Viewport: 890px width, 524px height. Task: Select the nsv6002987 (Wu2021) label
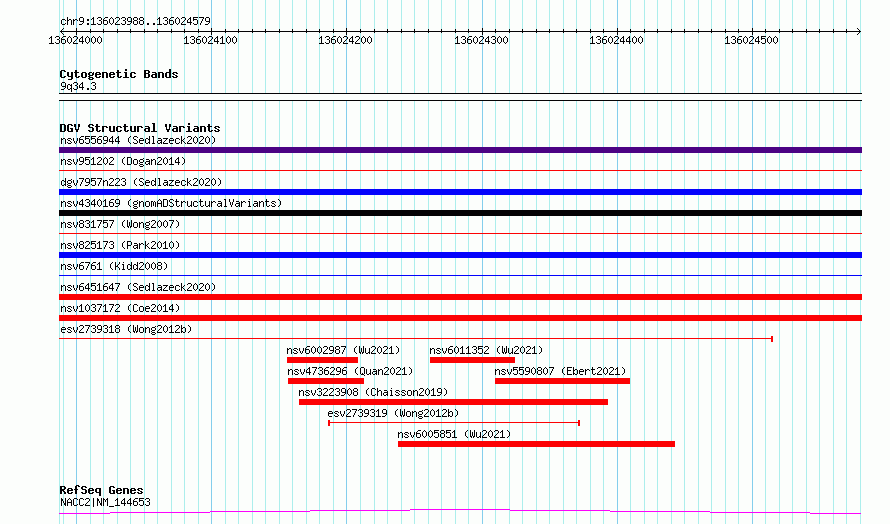343,350
